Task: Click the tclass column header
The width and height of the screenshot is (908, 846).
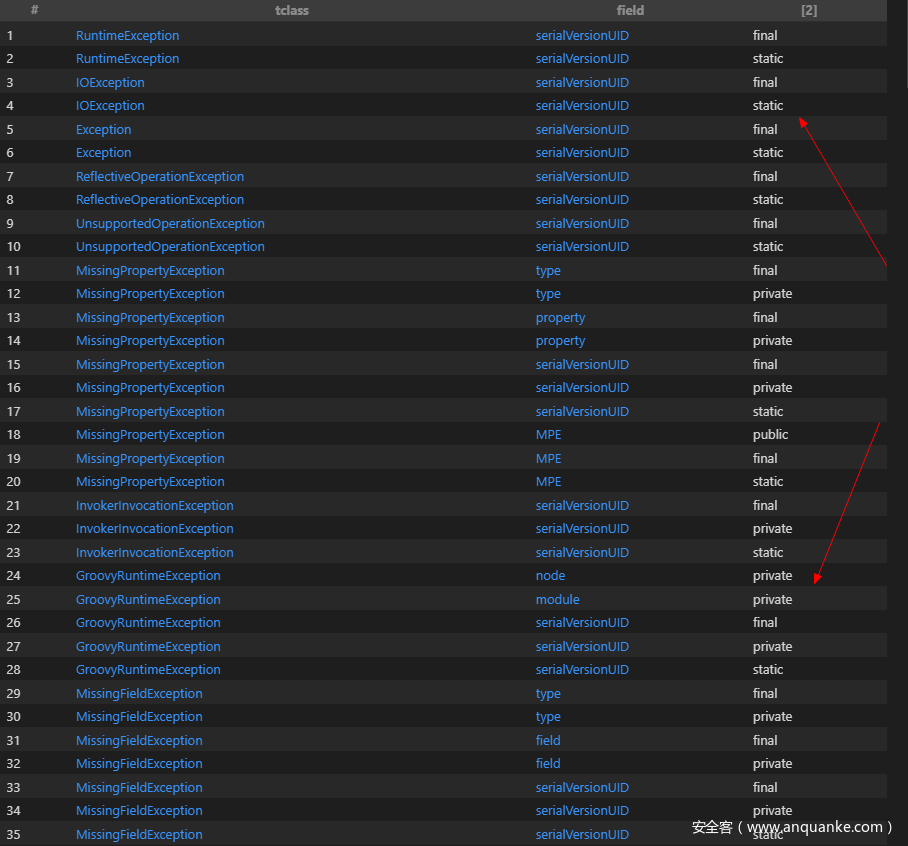Action: 291,10
